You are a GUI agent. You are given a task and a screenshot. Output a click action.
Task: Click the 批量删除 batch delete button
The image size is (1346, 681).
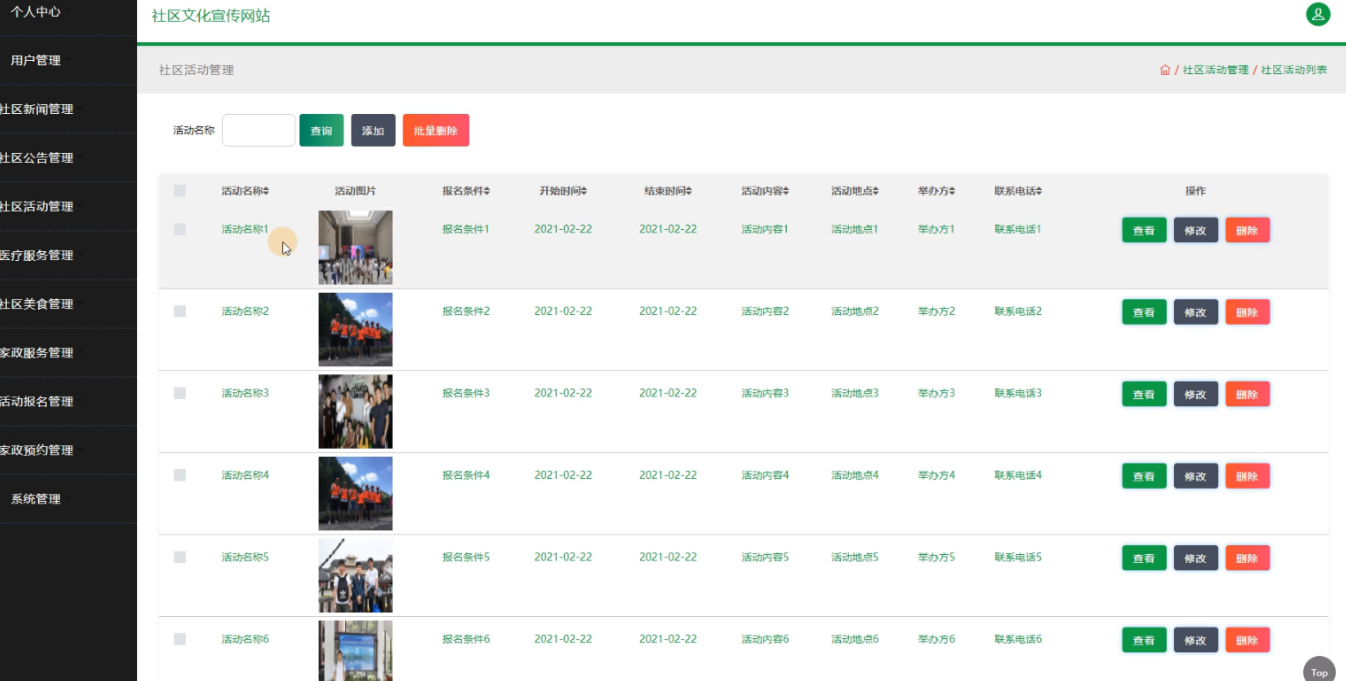pos(436,130)
